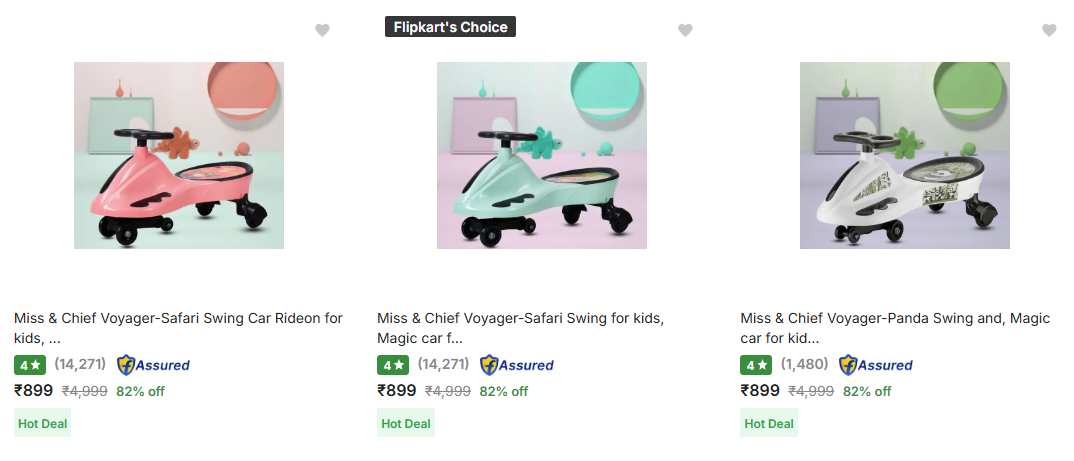Click the Flipkart's Choice badge

[450, 27]
